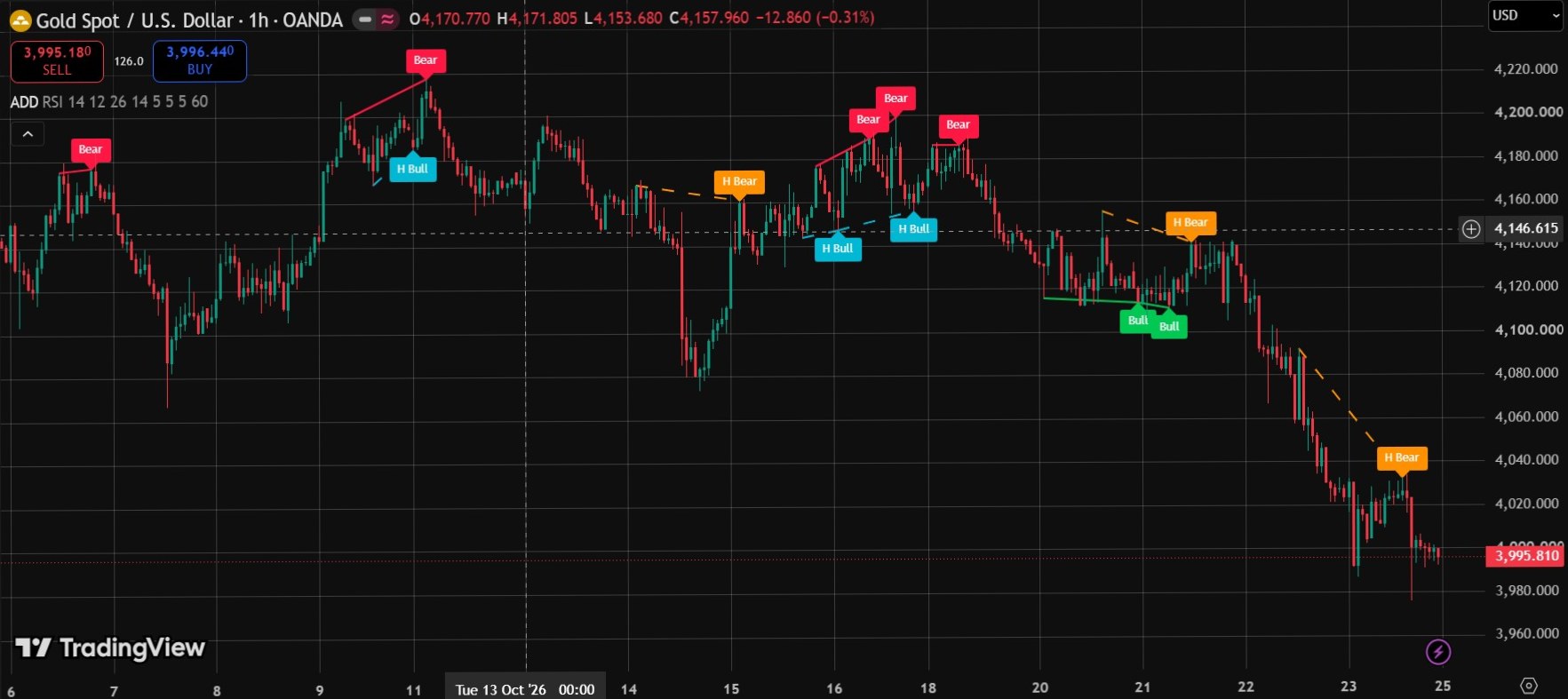
Task: Click the 4,220.000 price scale label
Action: click(x=1525, y=69)
